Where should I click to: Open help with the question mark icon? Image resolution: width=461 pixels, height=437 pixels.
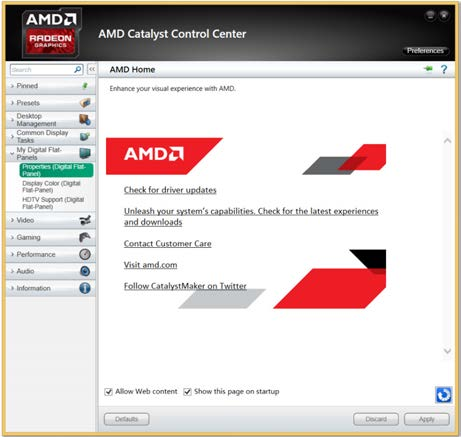pos(444,69)
